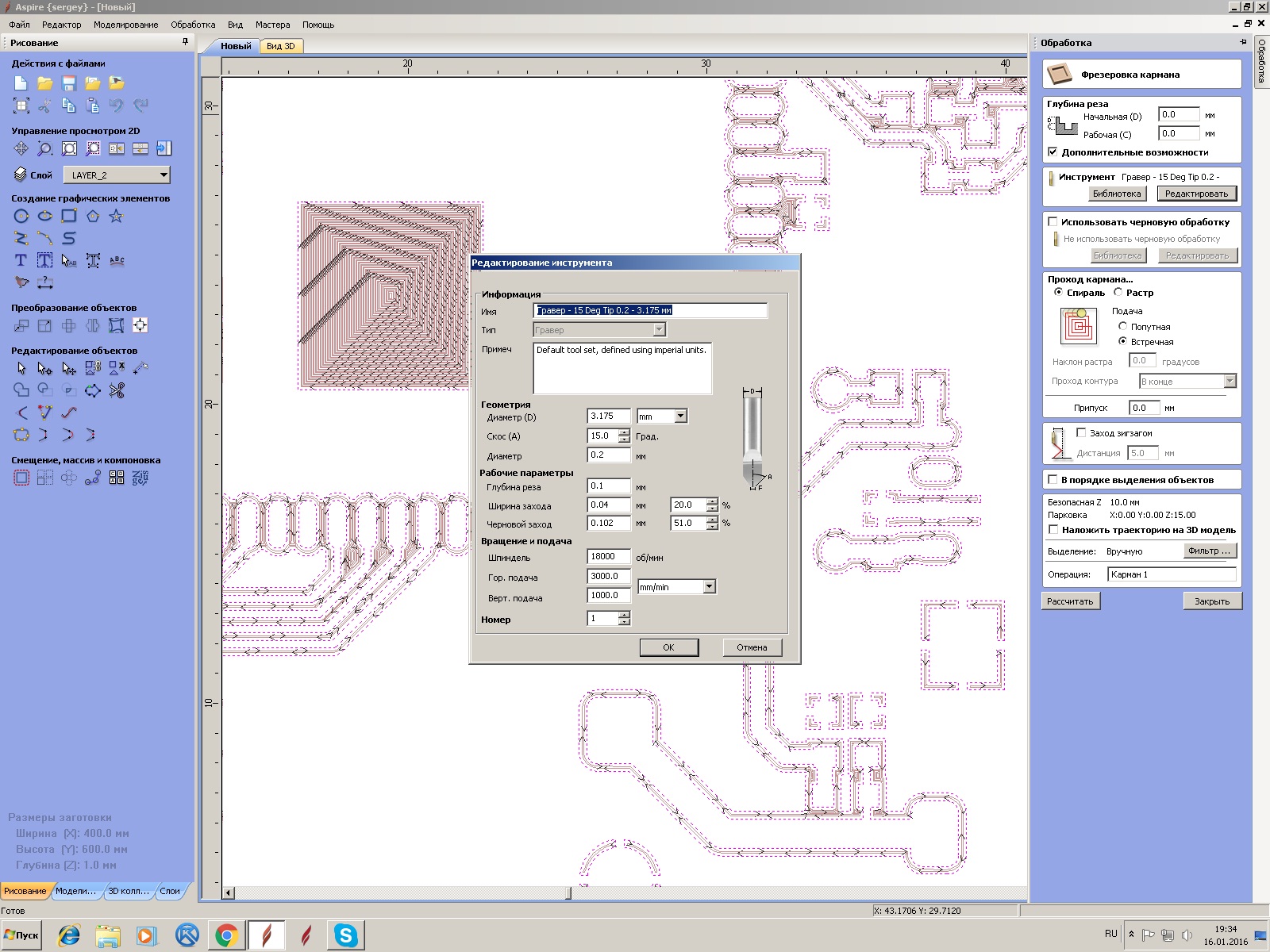The width and height of the screenshot is (1270, 952).
Task: Check В порядке выделения объектов
Action: pos(1053,480)
